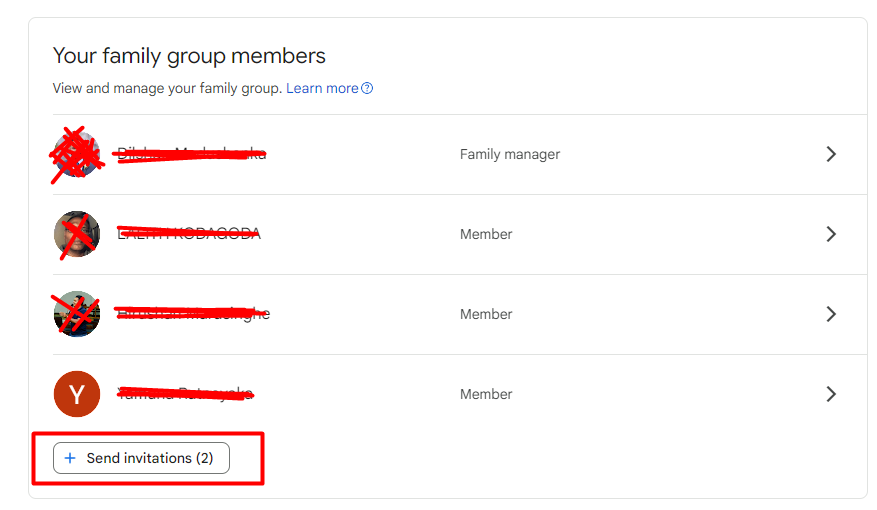This screenshot has height=510, width=877.
Task: Click the 'Your family group members' heading
Action: tap(189, 56)
